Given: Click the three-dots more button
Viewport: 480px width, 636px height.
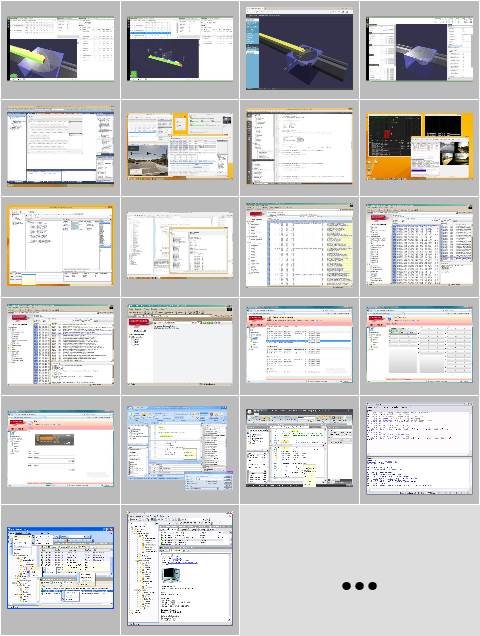Looking at the screenshot, I should coord(359,586).
